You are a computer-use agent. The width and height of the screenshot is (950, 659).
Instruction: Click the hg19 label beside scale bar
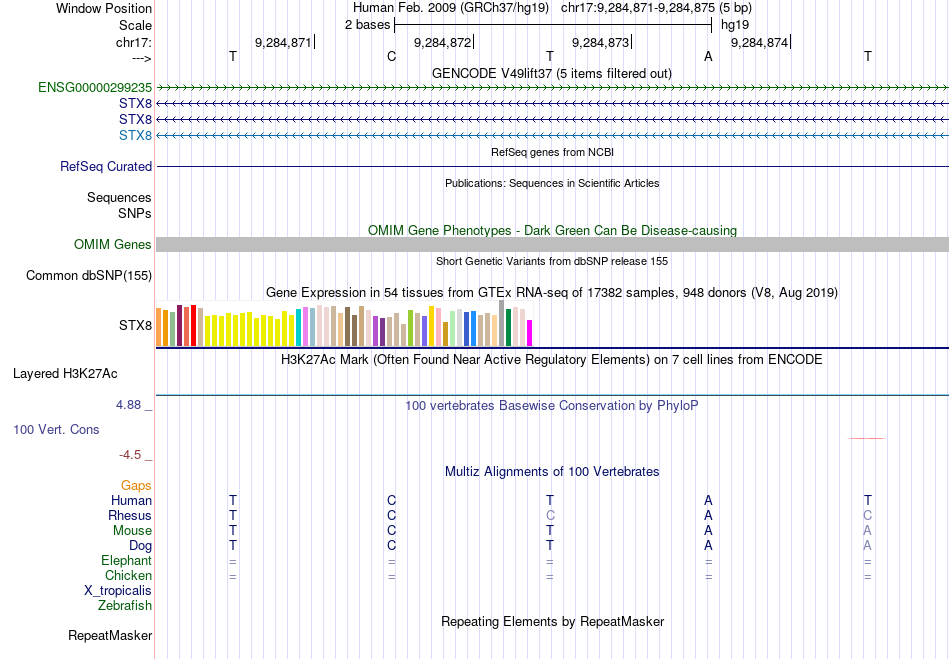pos(735,25)
